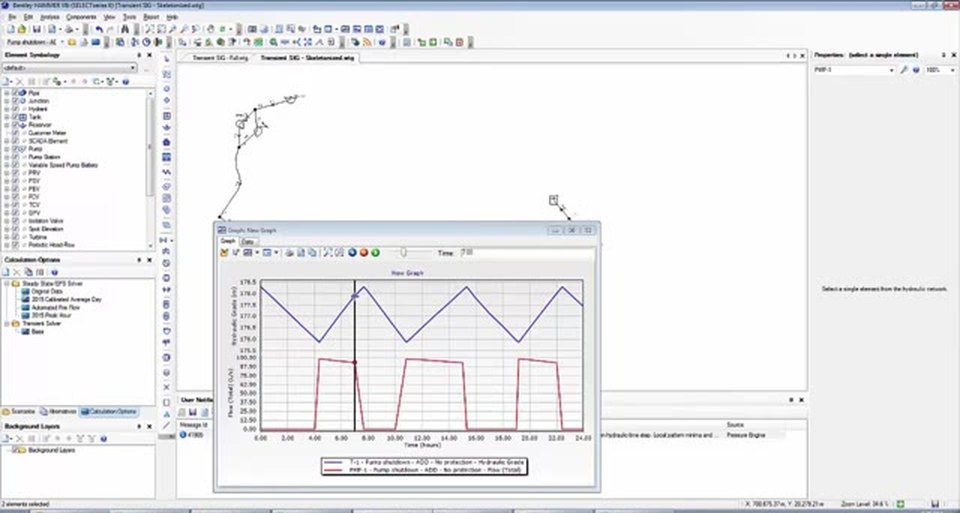Open the File menu
This screenshot has width=960, height=513.
(x=12, y=17)
